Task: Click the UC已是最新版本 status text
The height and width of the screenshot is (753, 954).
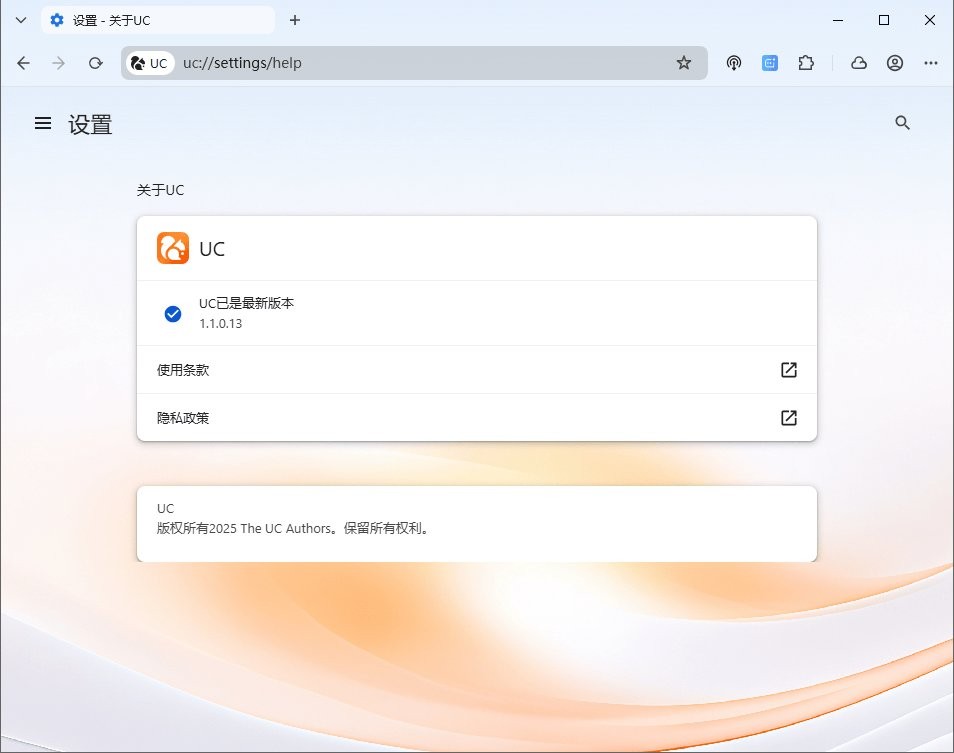Action: click(246, 303)
